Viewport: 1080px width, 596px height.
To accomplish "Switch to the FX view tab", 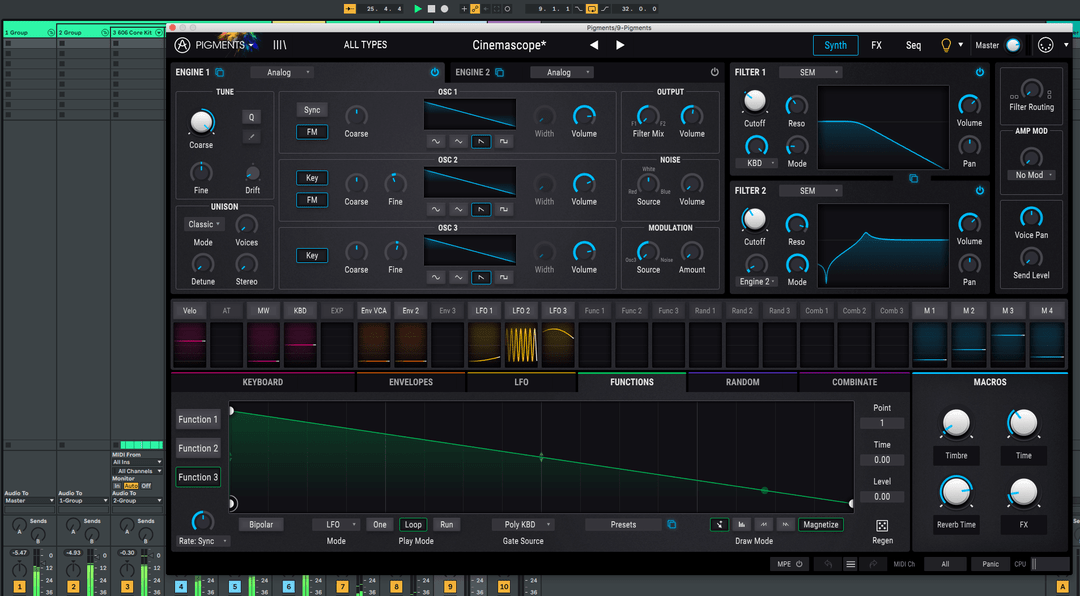I will (x=876, y=45).
